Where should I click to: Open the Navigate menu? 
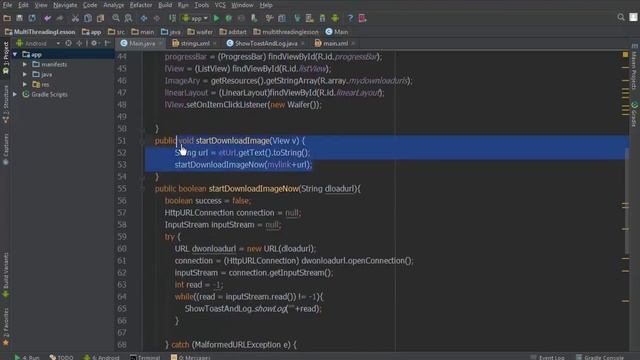65,5
